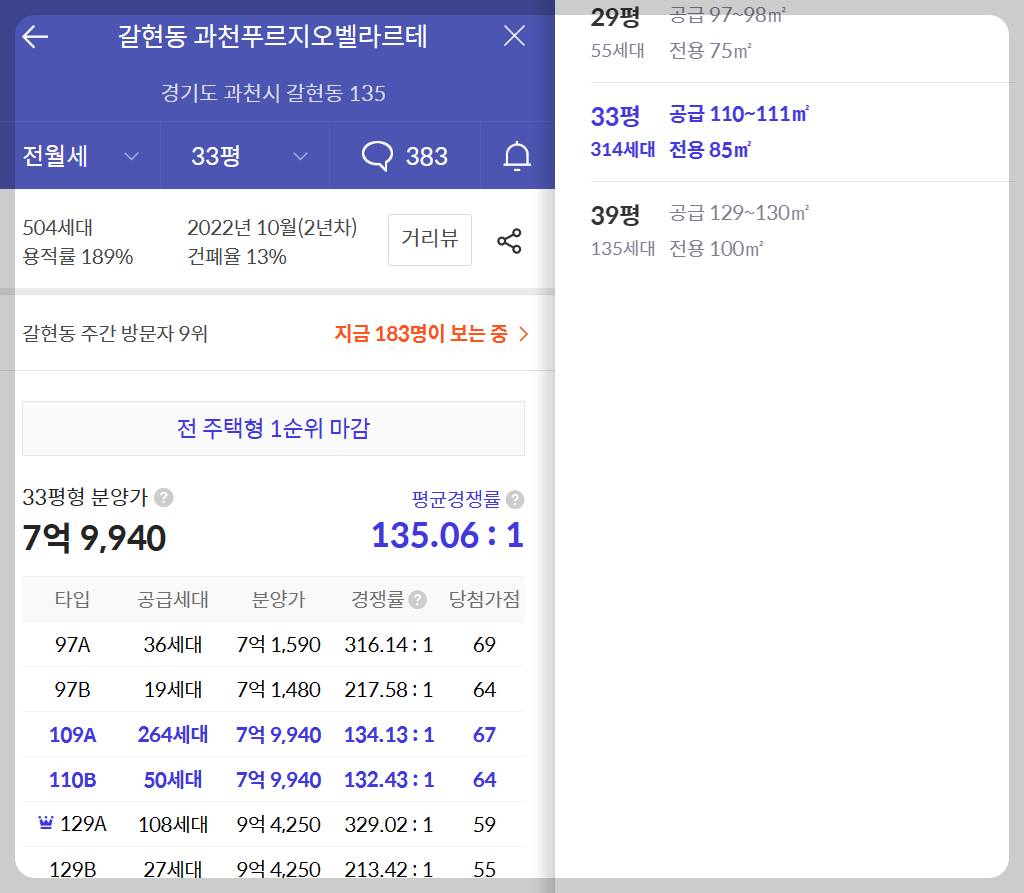Click the 거리뷰 street view button
The image size is (1024, 893).
coord(429,240)
